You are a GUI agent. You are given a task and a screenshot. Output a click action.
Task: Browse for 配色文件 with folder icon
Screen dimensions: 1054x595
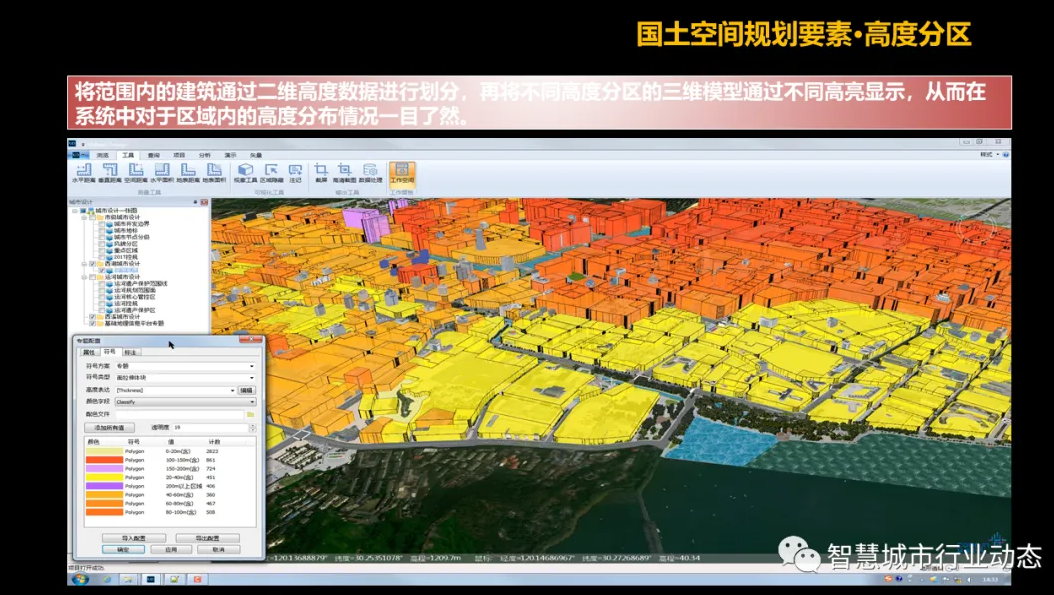251,414
